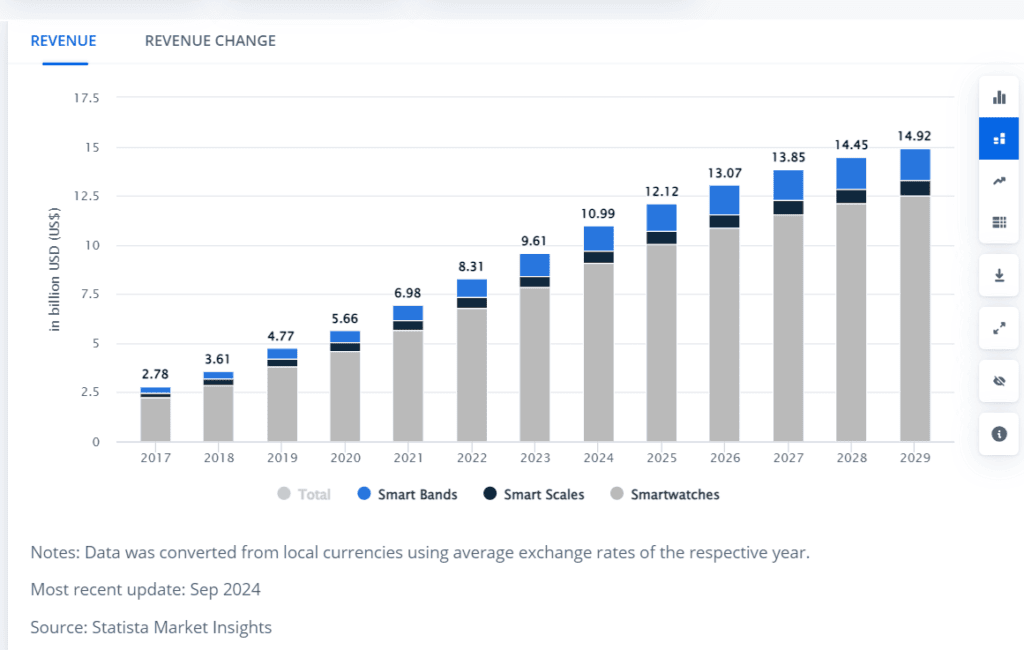Expand chart to fullscreen

coord(998,327)
